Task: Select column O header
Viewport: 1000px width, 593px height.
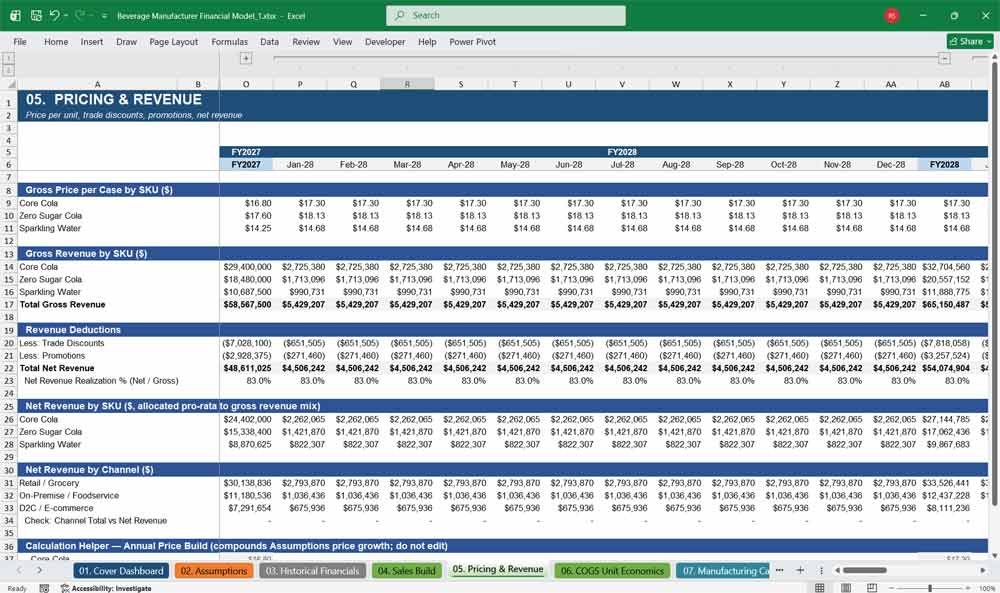Action: click(x=246, y=84)
